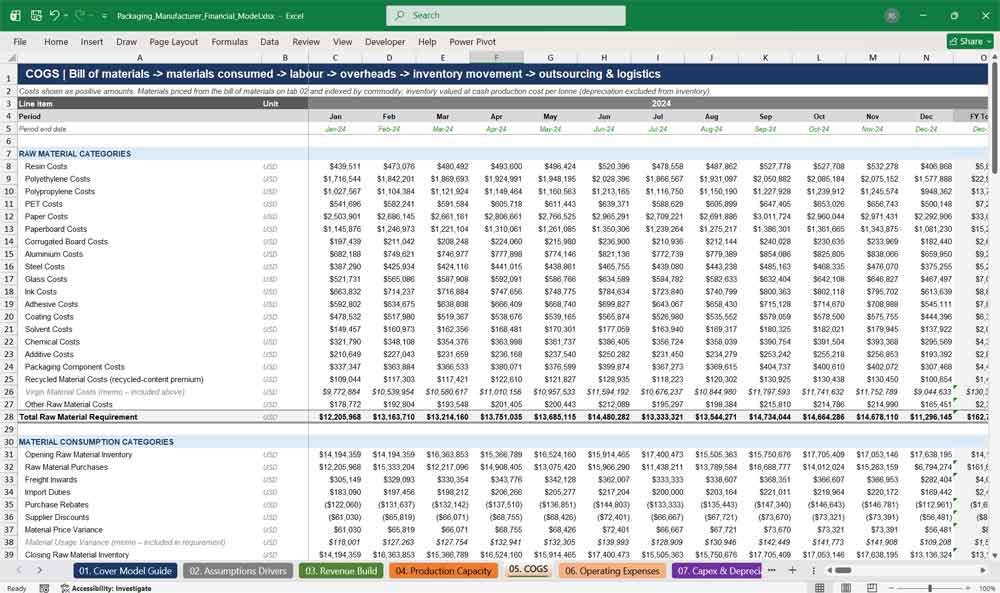Open the Page Layout ribbon tab

coord(173,41)
